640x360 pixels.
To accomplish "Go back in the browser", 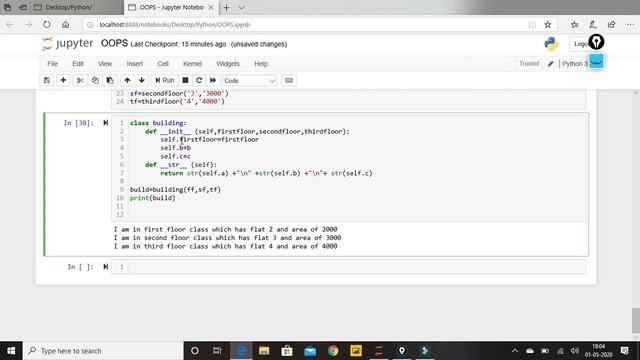I will click(10, 24).
